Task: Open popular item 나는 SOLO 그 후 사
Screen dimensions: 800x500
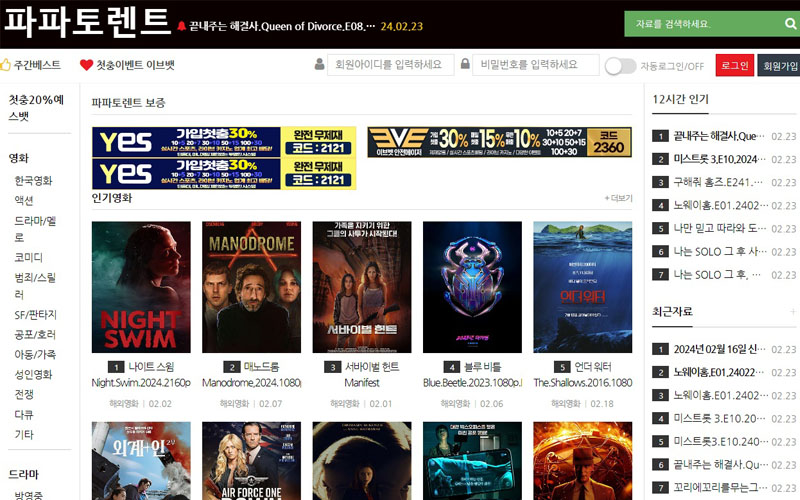Action: 719,252
